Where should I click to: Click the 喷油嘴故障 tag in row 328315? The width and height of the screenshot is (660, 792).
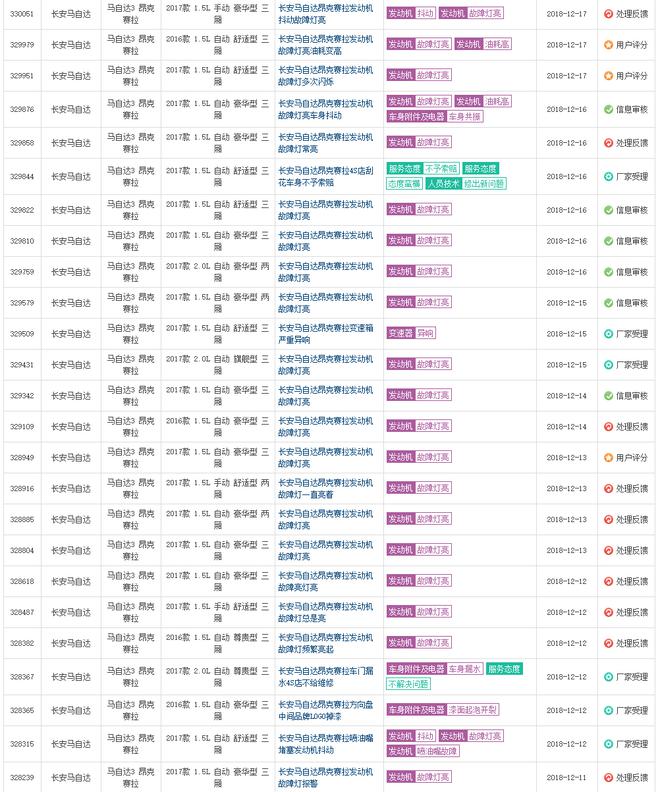pyautogui.click(x=423, y=752)
